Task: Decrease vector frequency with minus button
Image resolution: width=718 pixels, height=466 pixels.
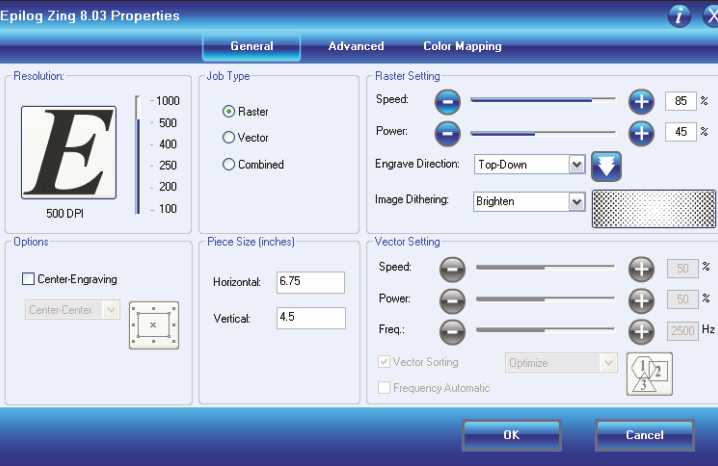Action: 452,332
